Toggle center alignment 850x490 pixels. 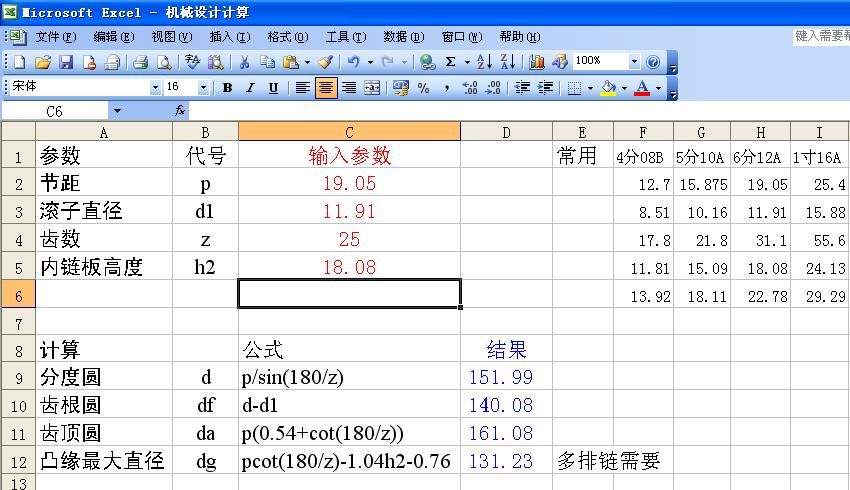point(326,88)
